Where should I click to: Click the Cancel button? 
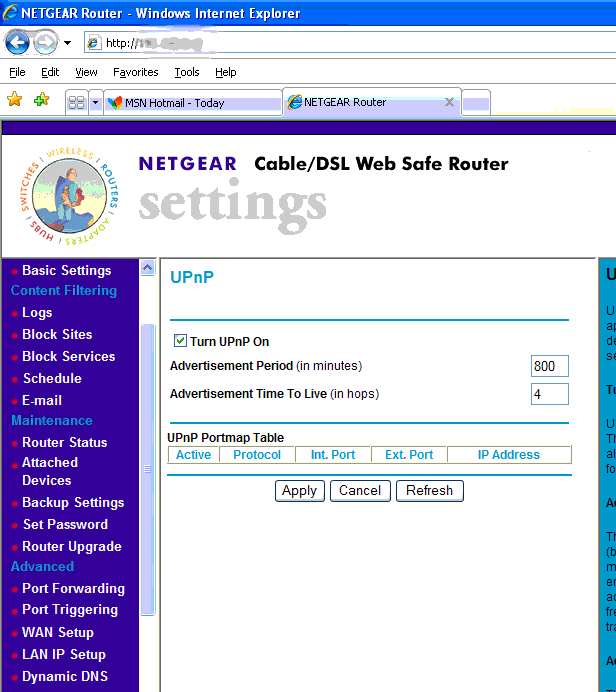pos(360,490)
